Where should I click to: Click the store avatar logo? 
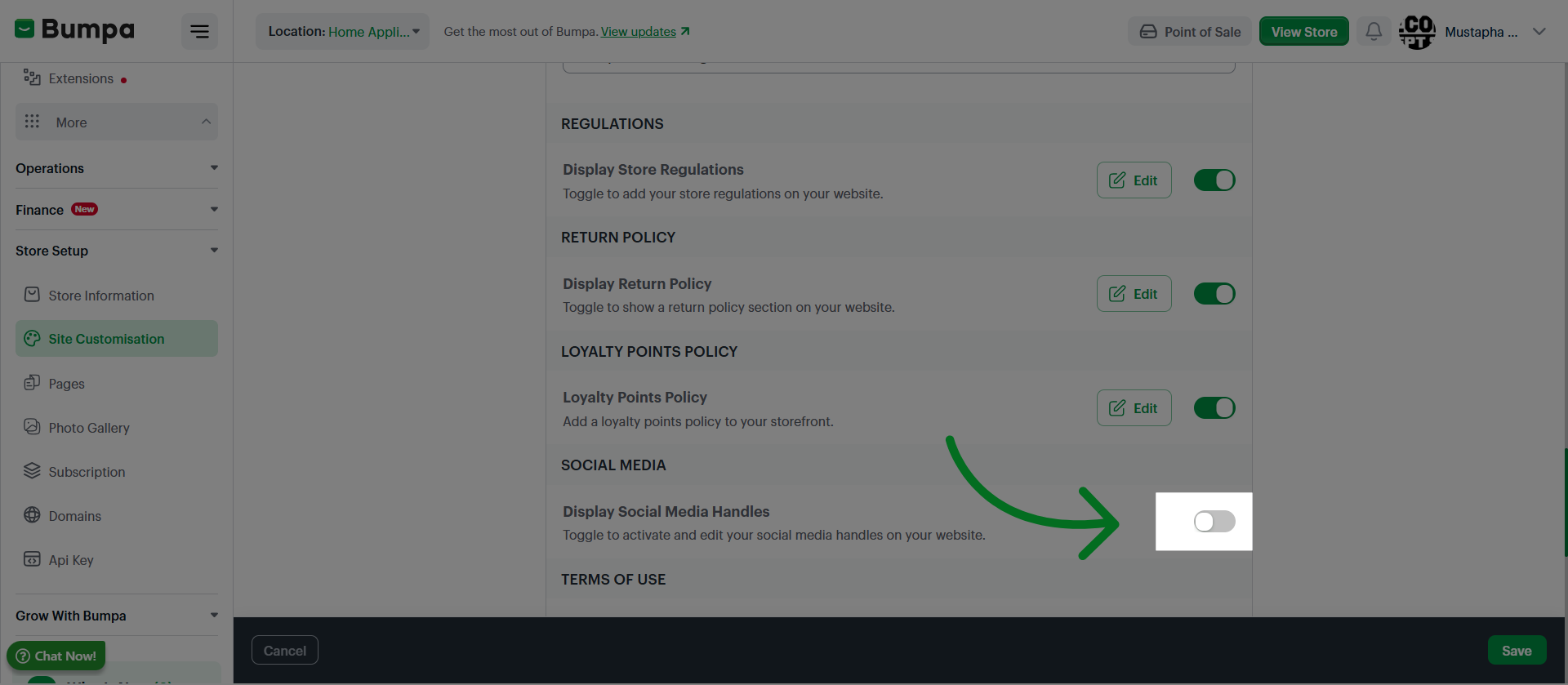coord(1417,32)
